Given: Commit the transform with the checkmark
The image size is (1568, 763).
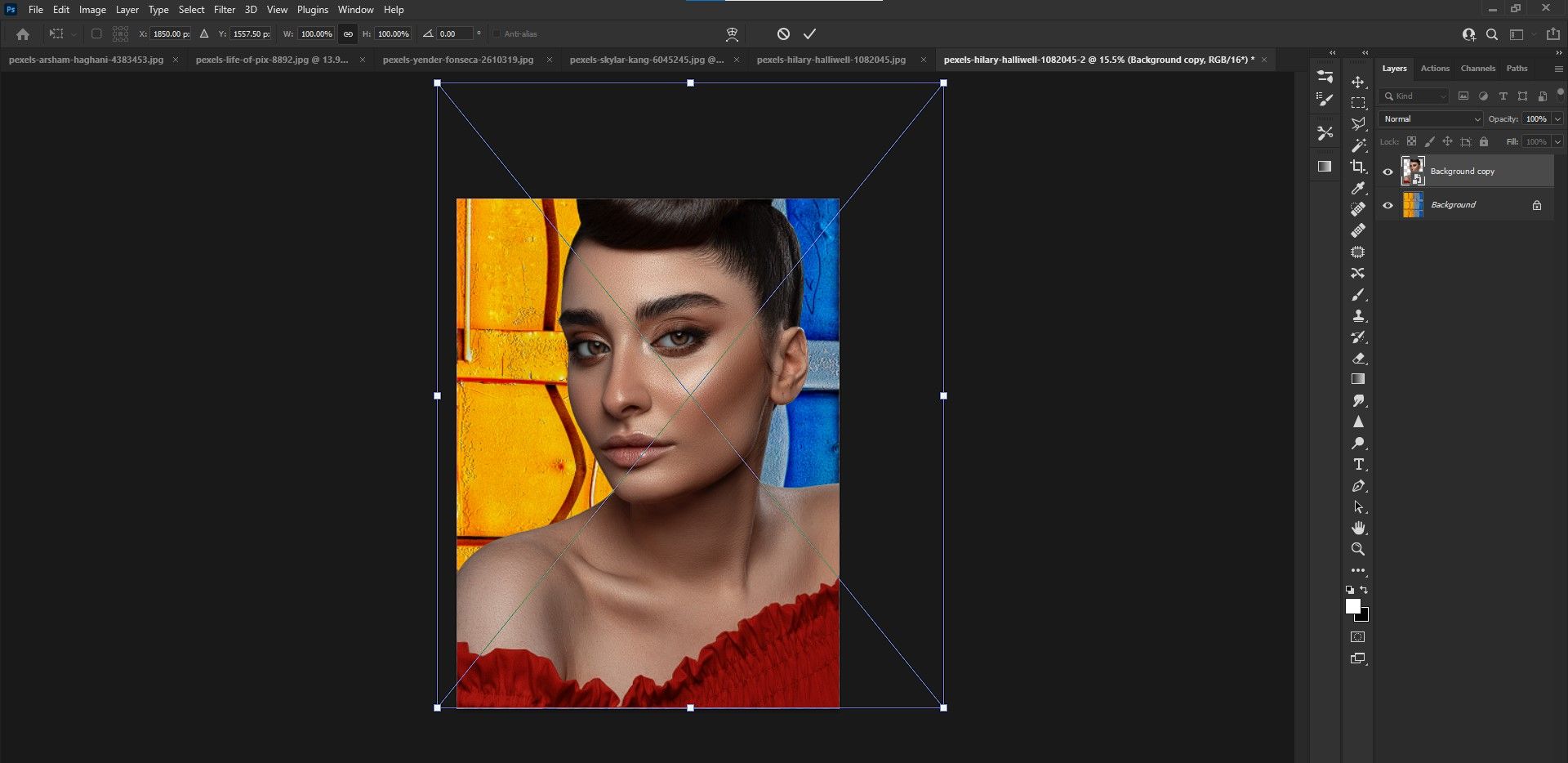Looking at the screenshot, I should pos(809,33).
